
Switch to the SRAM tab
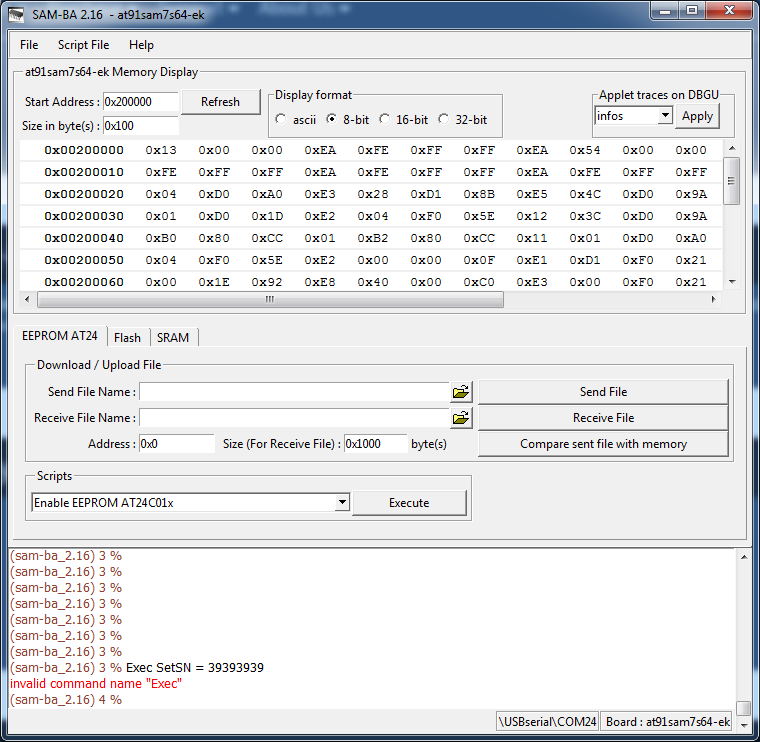(x=173, y=337)
